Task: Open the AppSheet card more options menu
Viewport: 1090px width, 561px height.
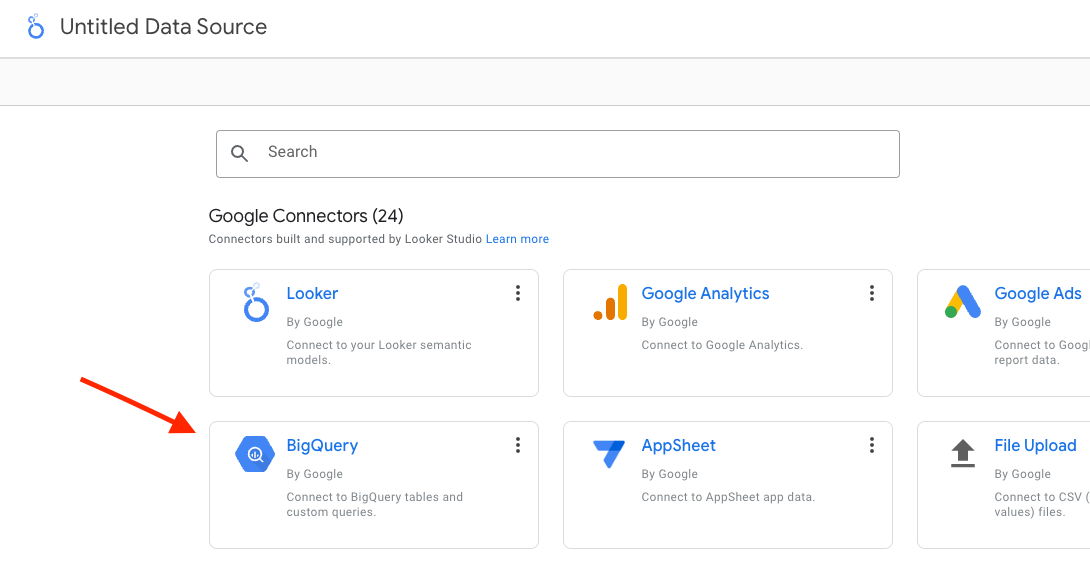Action: click(x=872, y=446)
